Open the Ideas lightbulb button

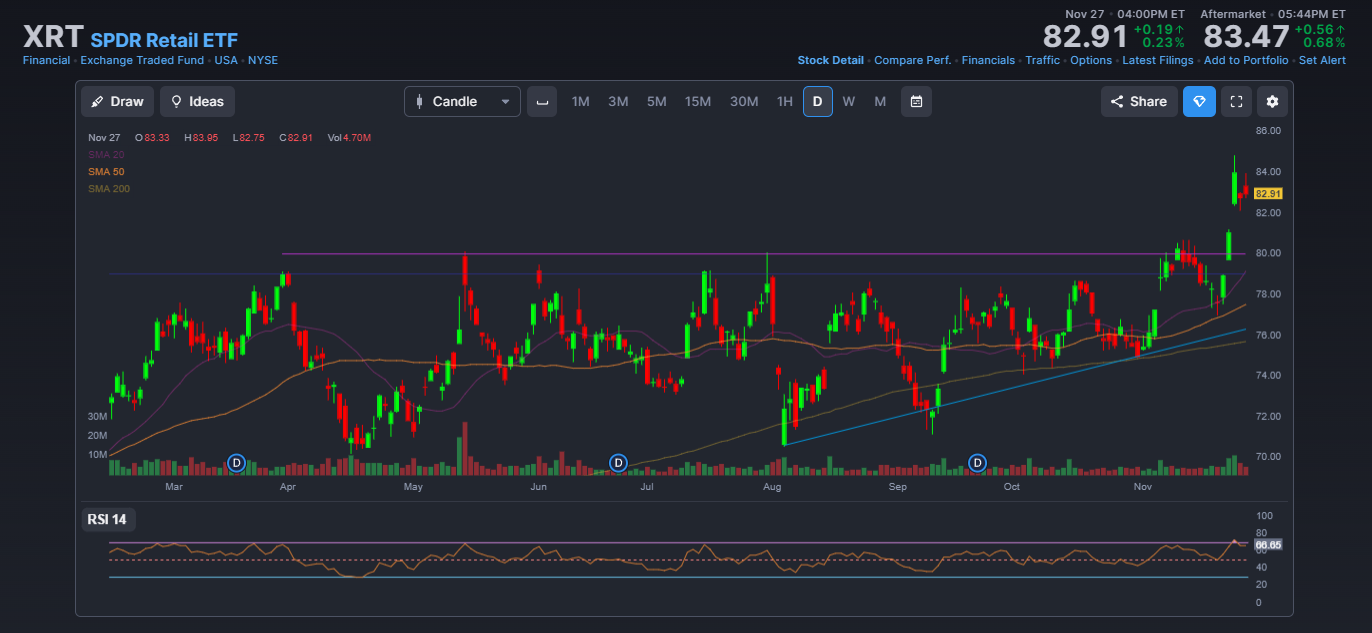click(198, 101)
